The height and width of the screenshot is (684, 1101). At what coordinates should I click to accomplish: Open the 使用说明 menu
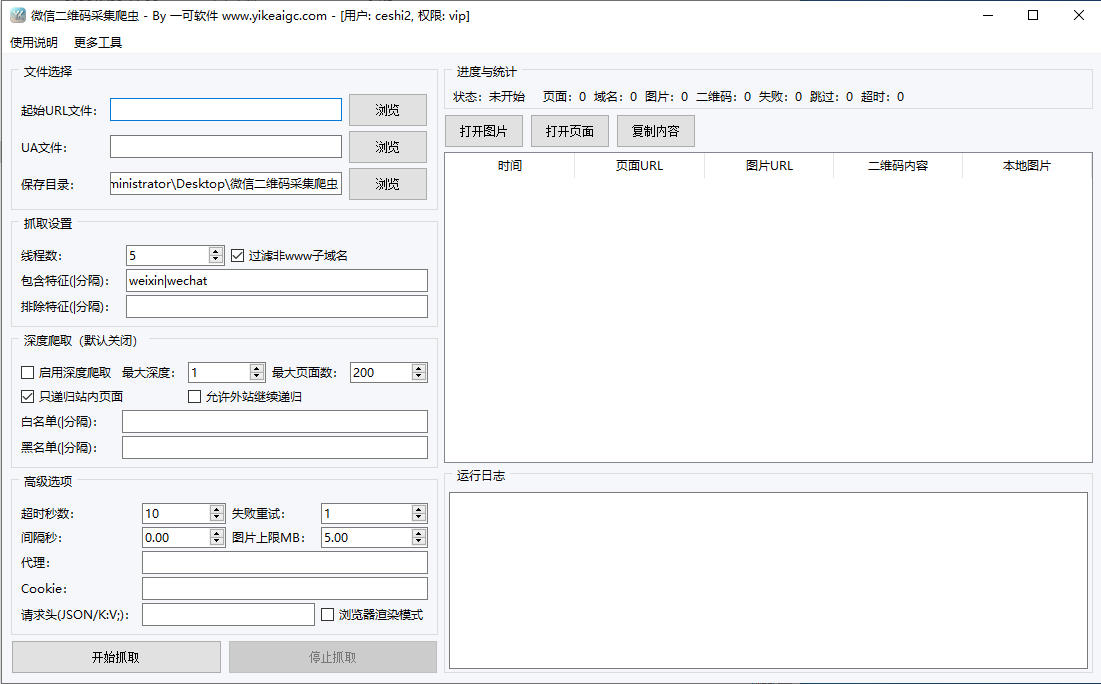coord(34,43)
